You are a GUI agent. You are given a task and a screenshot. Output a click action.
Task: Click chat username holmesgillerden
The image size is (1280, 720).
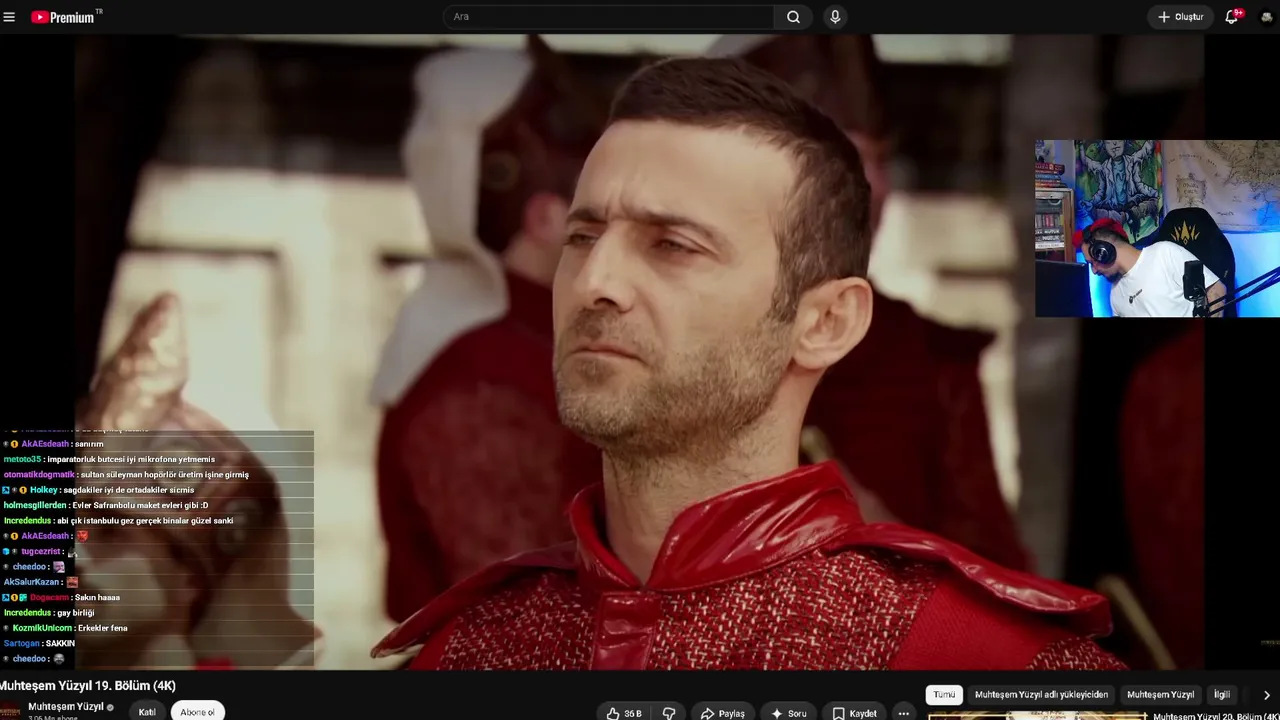[35, 505]
